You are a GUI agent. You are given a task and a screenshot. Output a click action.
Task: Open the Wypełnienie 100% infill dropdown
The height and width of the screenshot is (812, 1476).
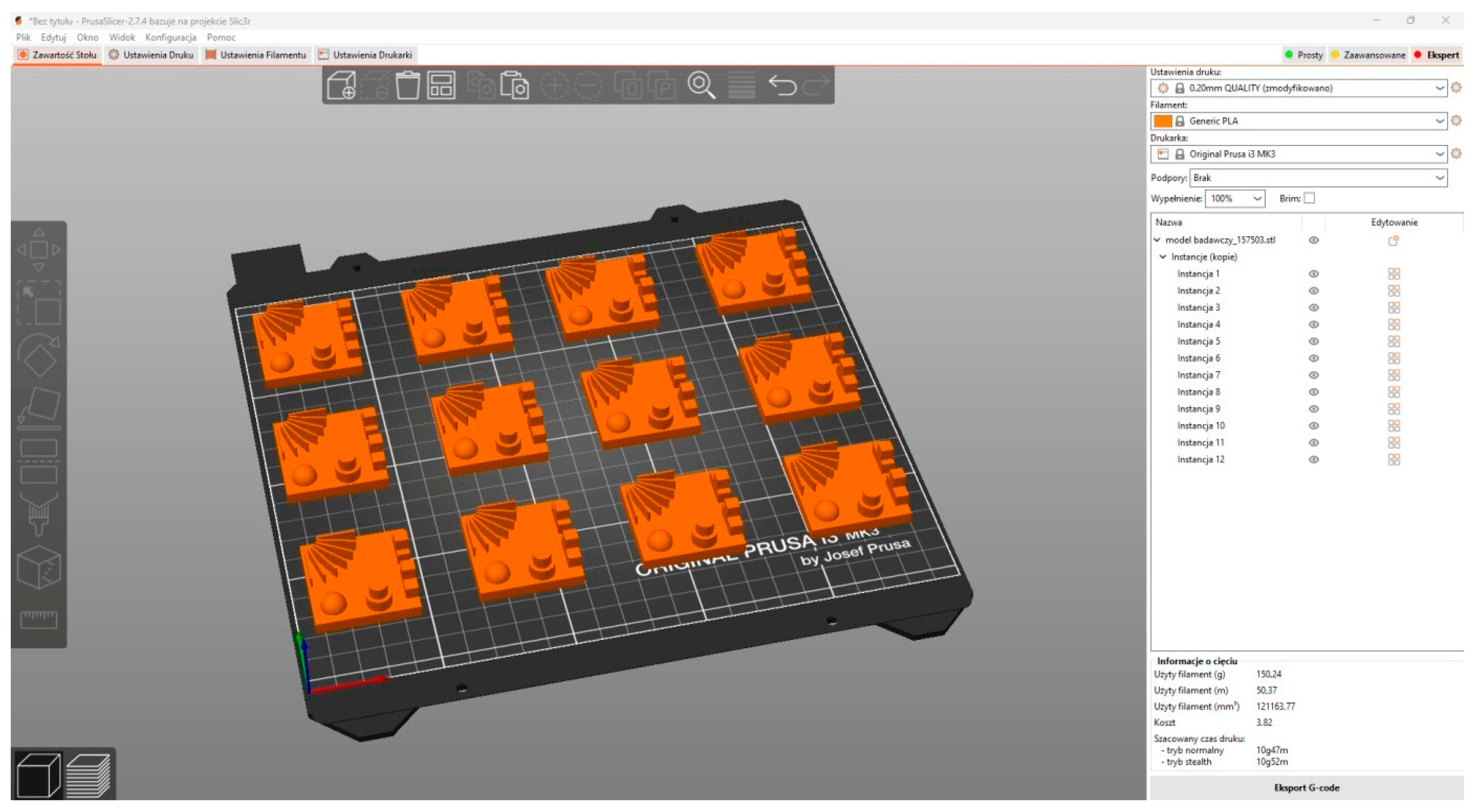coord(1235,199)
